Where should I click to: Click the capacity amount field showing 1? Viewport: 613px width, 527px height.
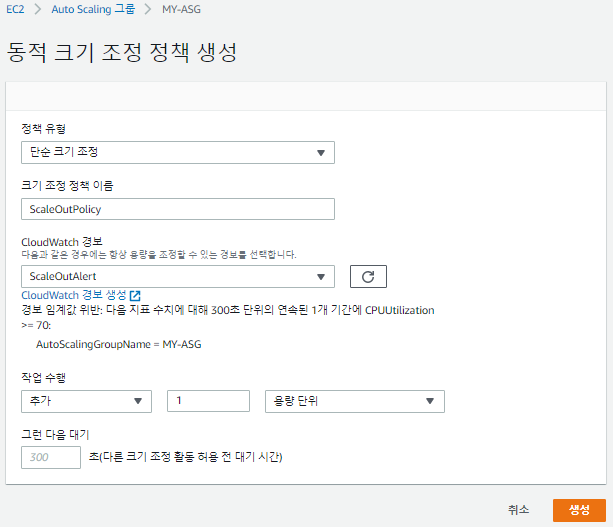click(x=208, y=401)
